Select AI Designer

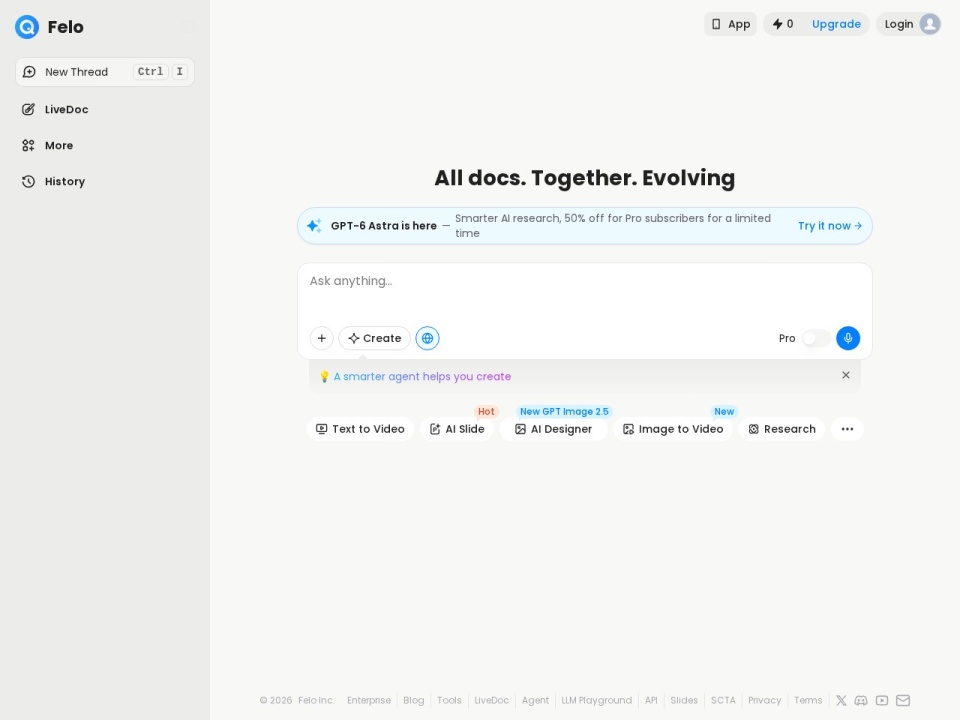point(553,429)
